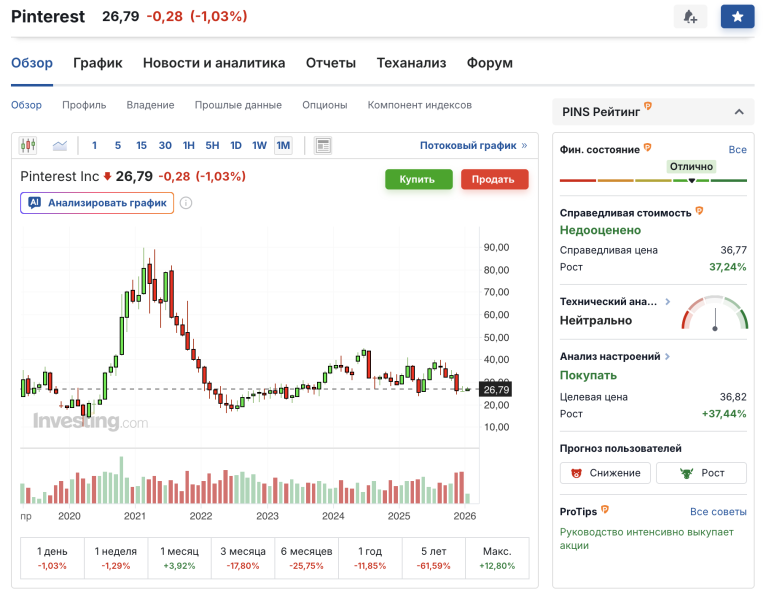Click Pro badge icon next to PINS Рейтинг

point(648,105)
